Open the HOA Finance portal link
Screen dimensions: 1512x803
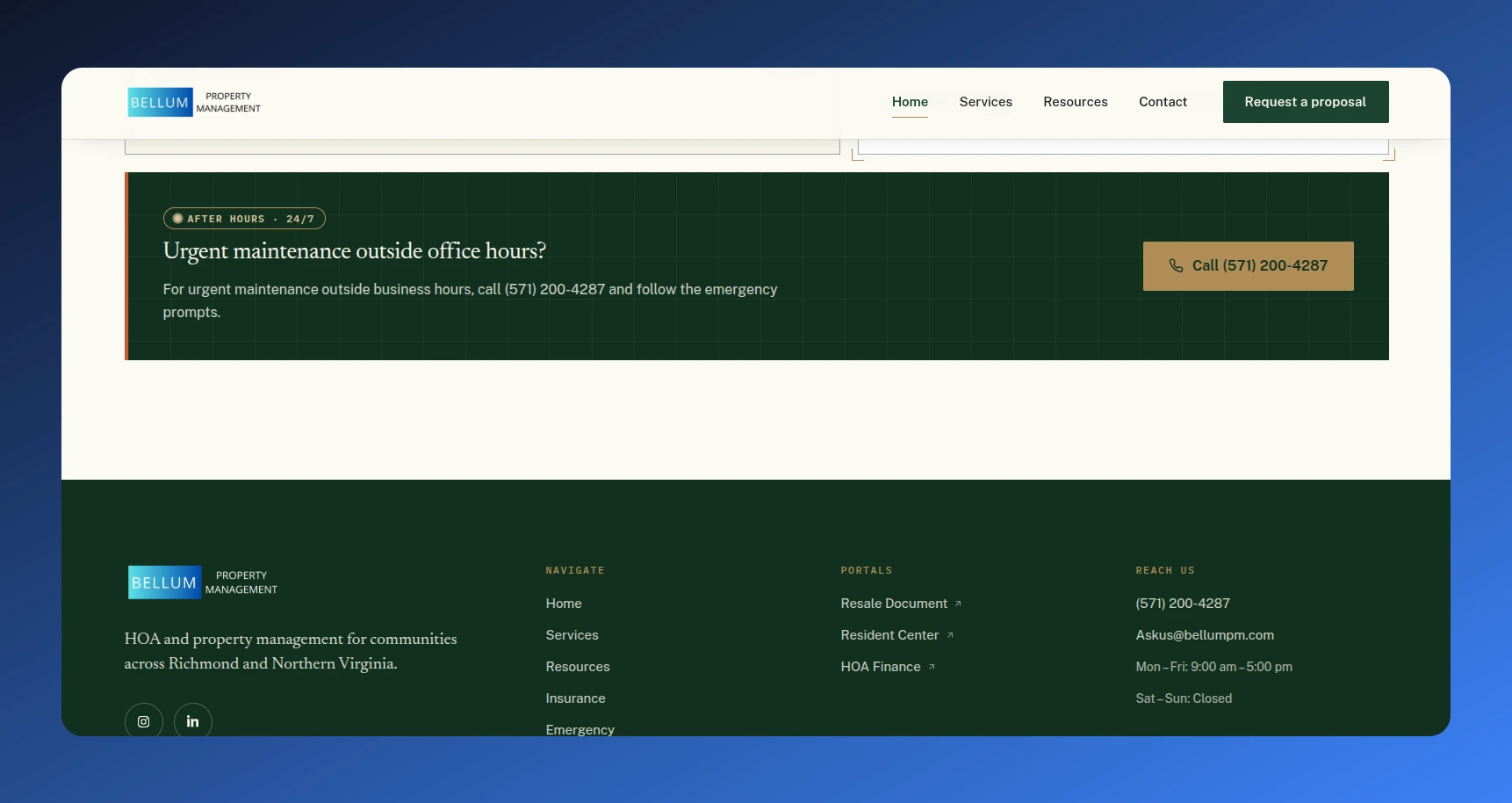click(x=888, y=667)
